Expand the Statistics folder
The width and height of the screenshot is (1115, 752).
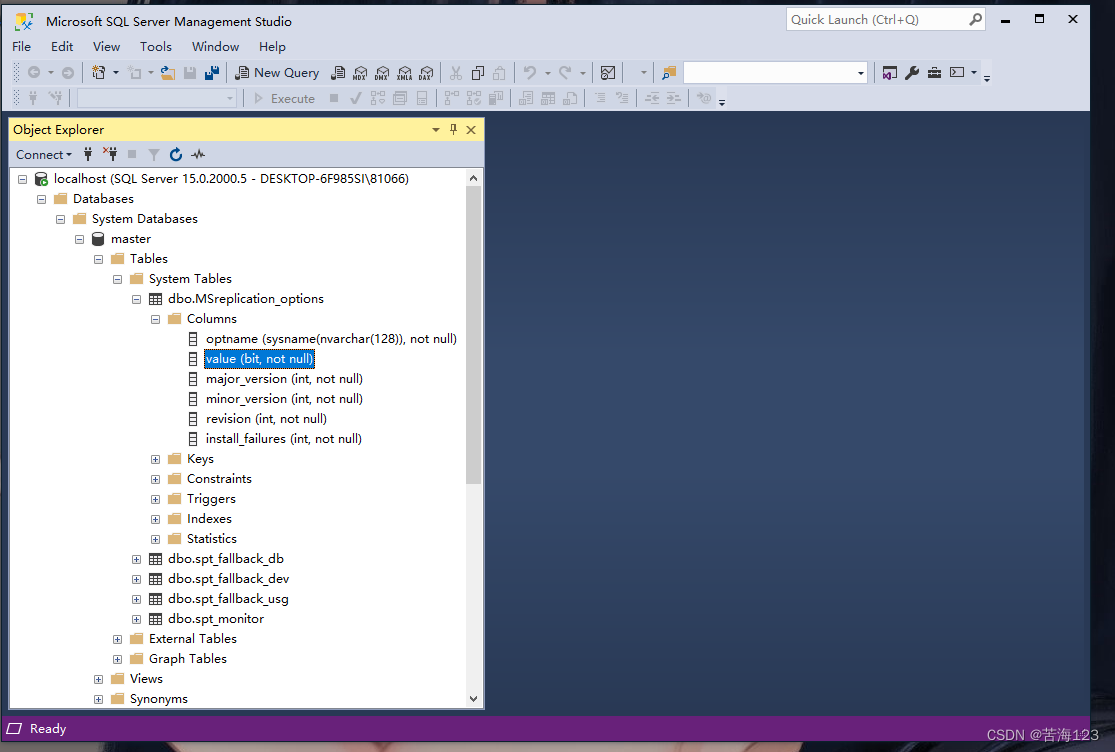tap(155, 539)
